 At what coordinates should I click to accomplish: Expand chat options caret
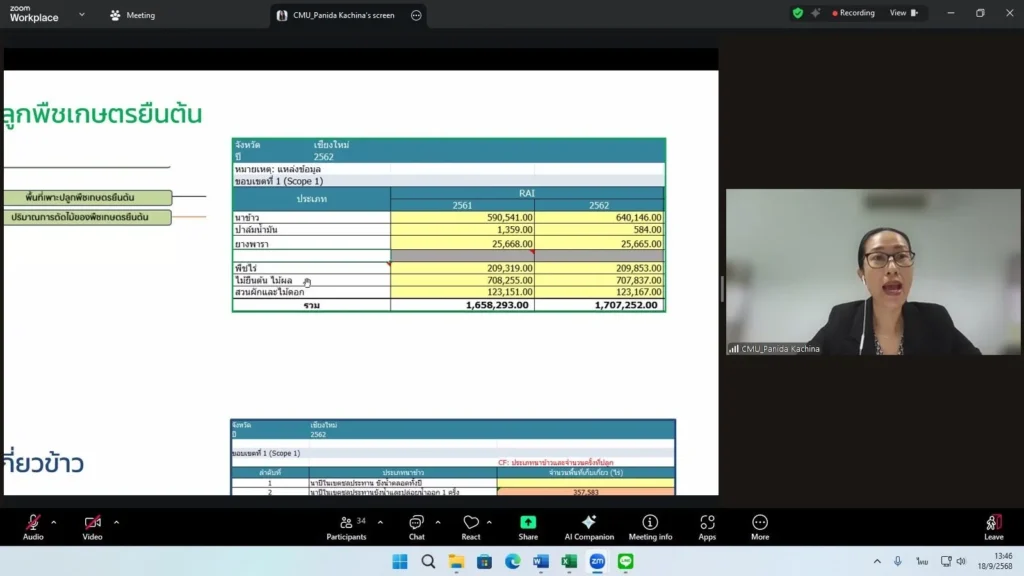(x=438, y=522)
